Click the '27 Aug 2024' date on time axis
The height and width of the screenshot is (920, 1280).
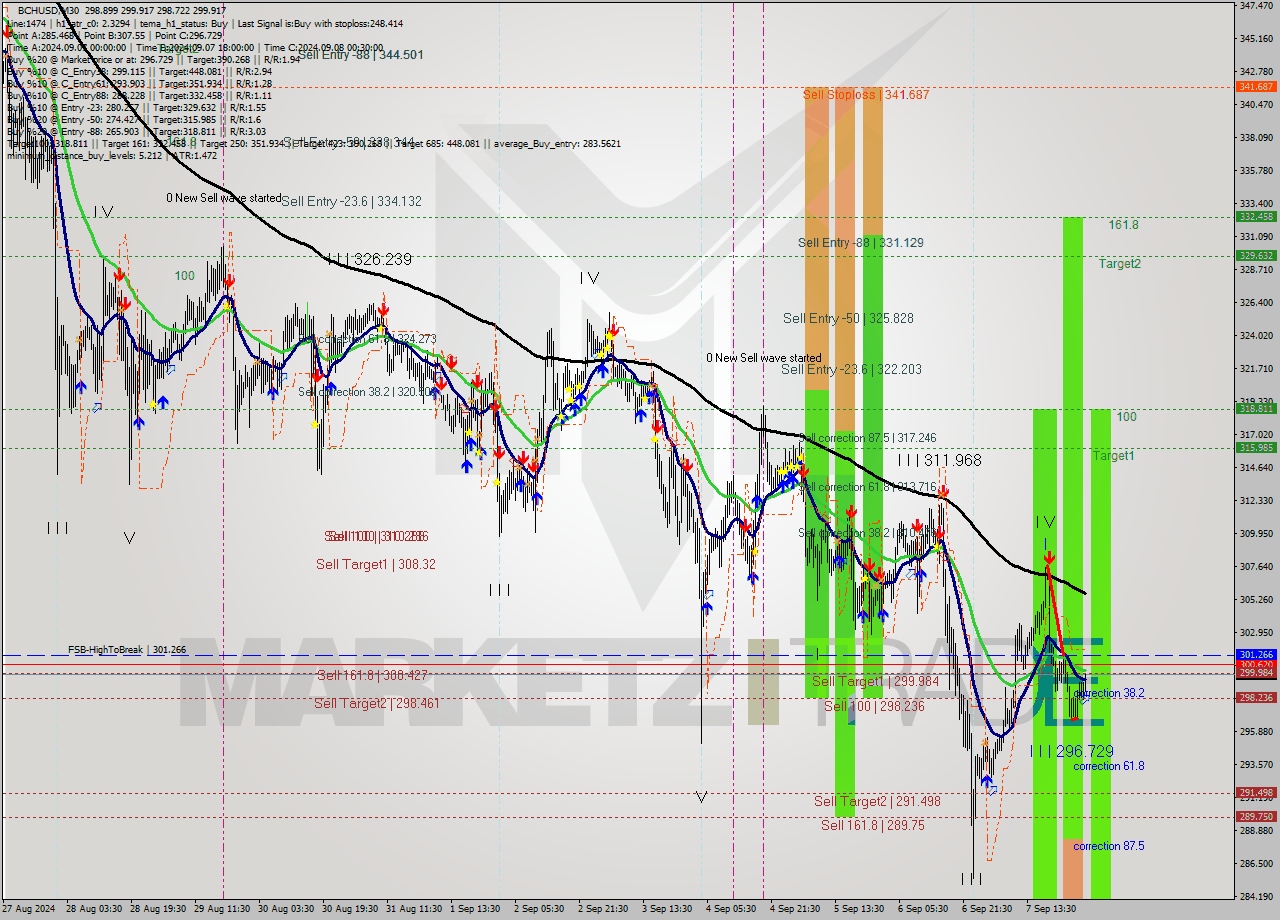coord(29,909)
